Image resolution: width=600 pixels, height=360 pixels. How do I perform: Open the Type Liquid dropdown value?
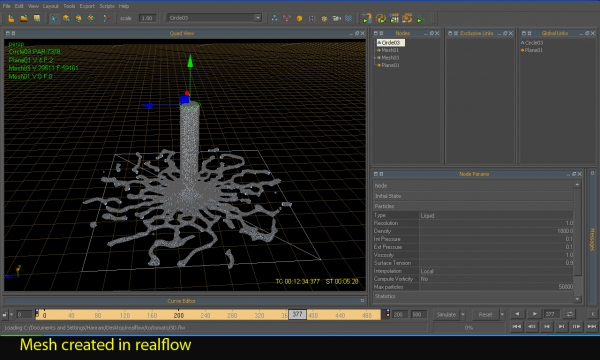pos(496,215)
